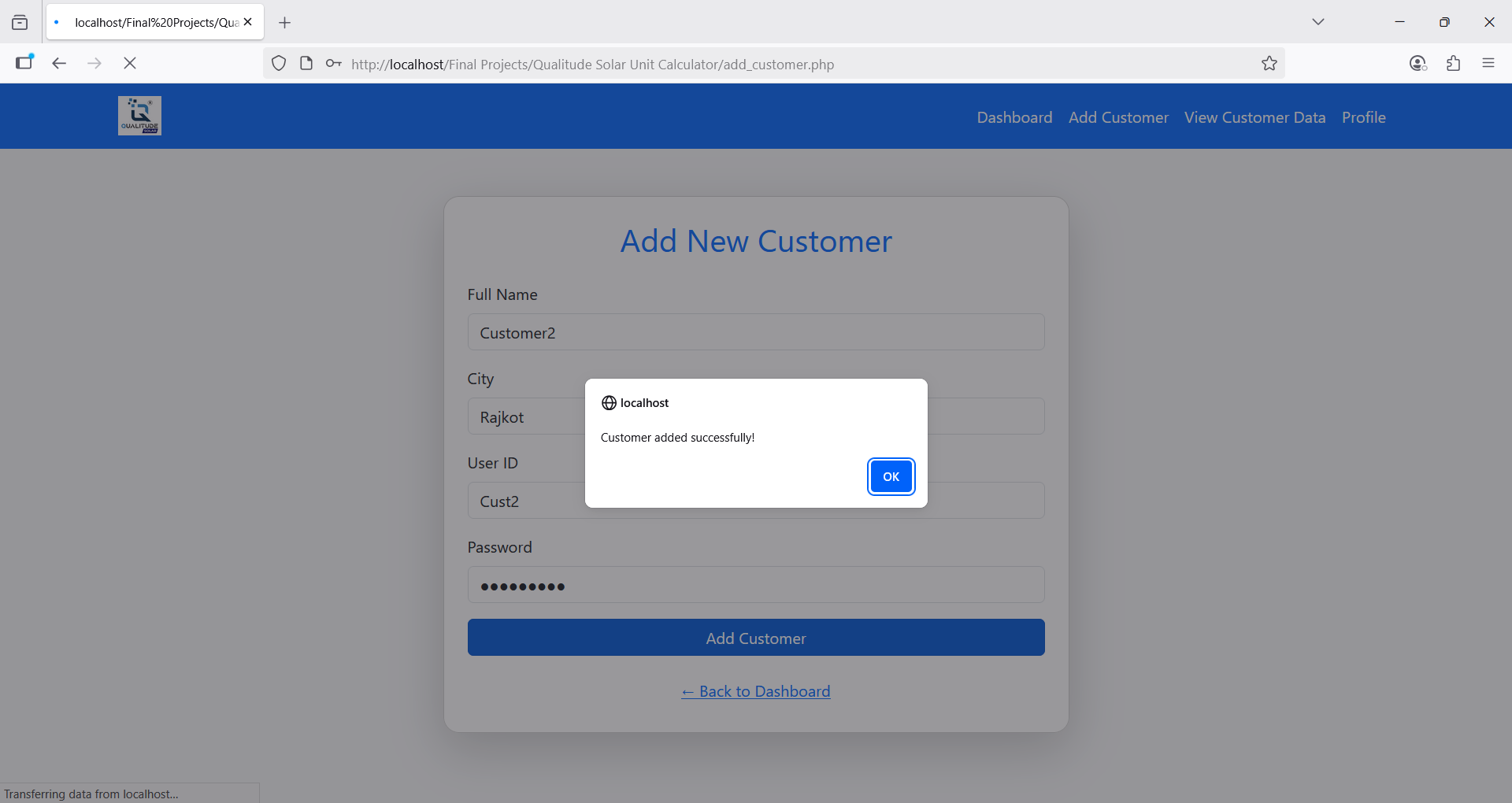Open the Firefox account icon
The height and width of the screenshot is (803, 1512).
click(1417, 64)
